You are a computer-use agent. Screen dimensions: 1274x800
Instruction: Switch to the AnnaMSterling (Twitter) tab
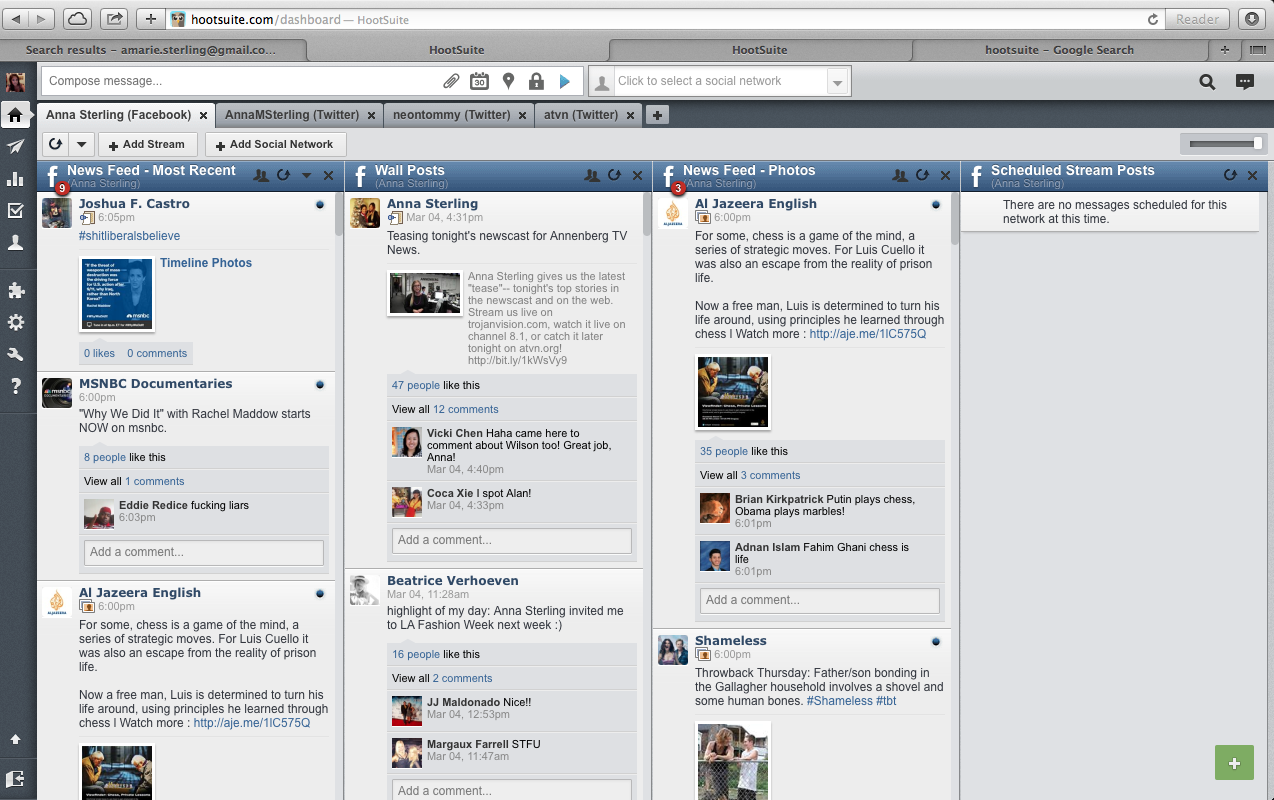click(292, 115)
